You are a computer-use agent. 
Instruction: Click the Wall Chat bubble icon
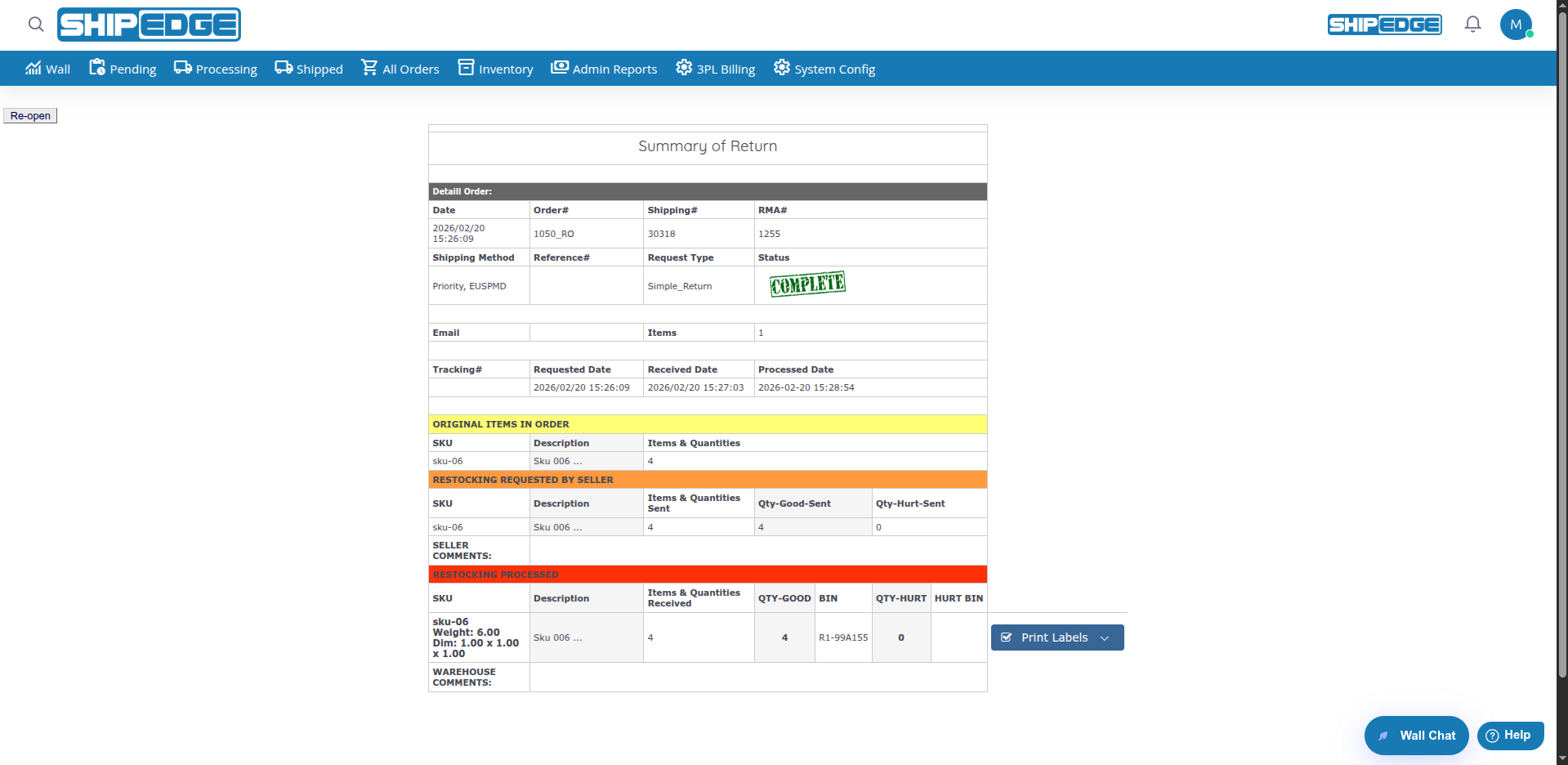tap(1383, 735)
